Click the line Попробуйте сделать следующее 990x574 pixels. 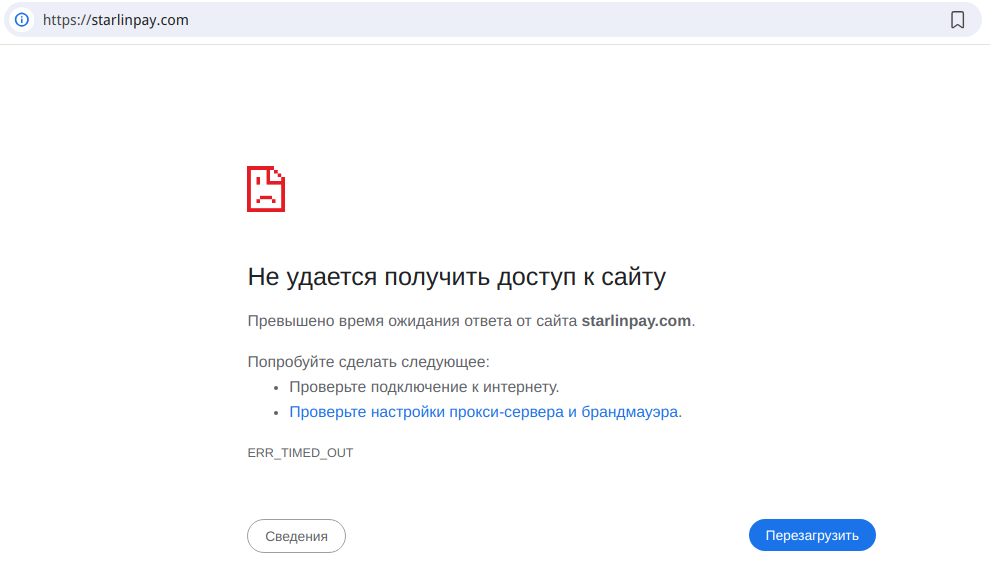(369, 362)
